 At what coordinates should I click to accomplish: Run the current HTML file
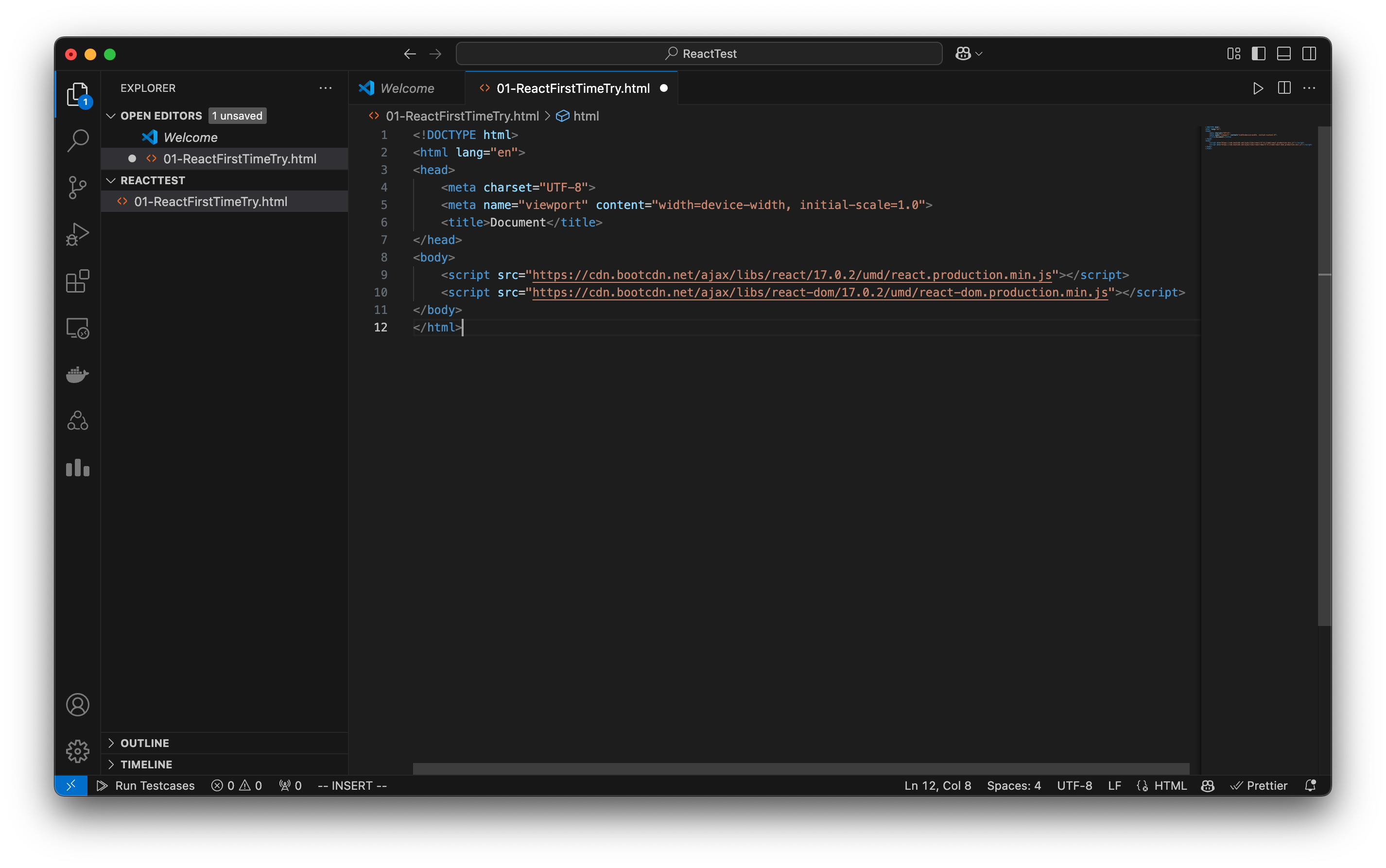coord(1258,88)
